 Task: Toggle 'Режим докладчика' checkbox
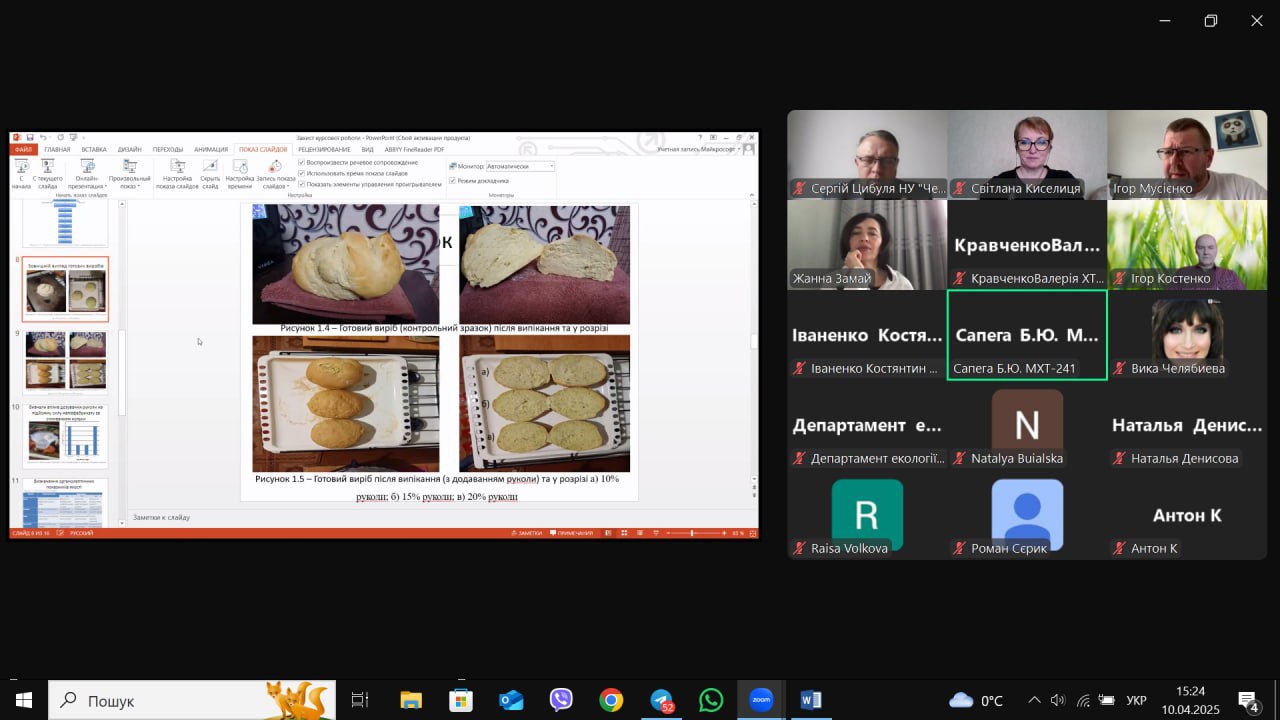tap(453, 181)
